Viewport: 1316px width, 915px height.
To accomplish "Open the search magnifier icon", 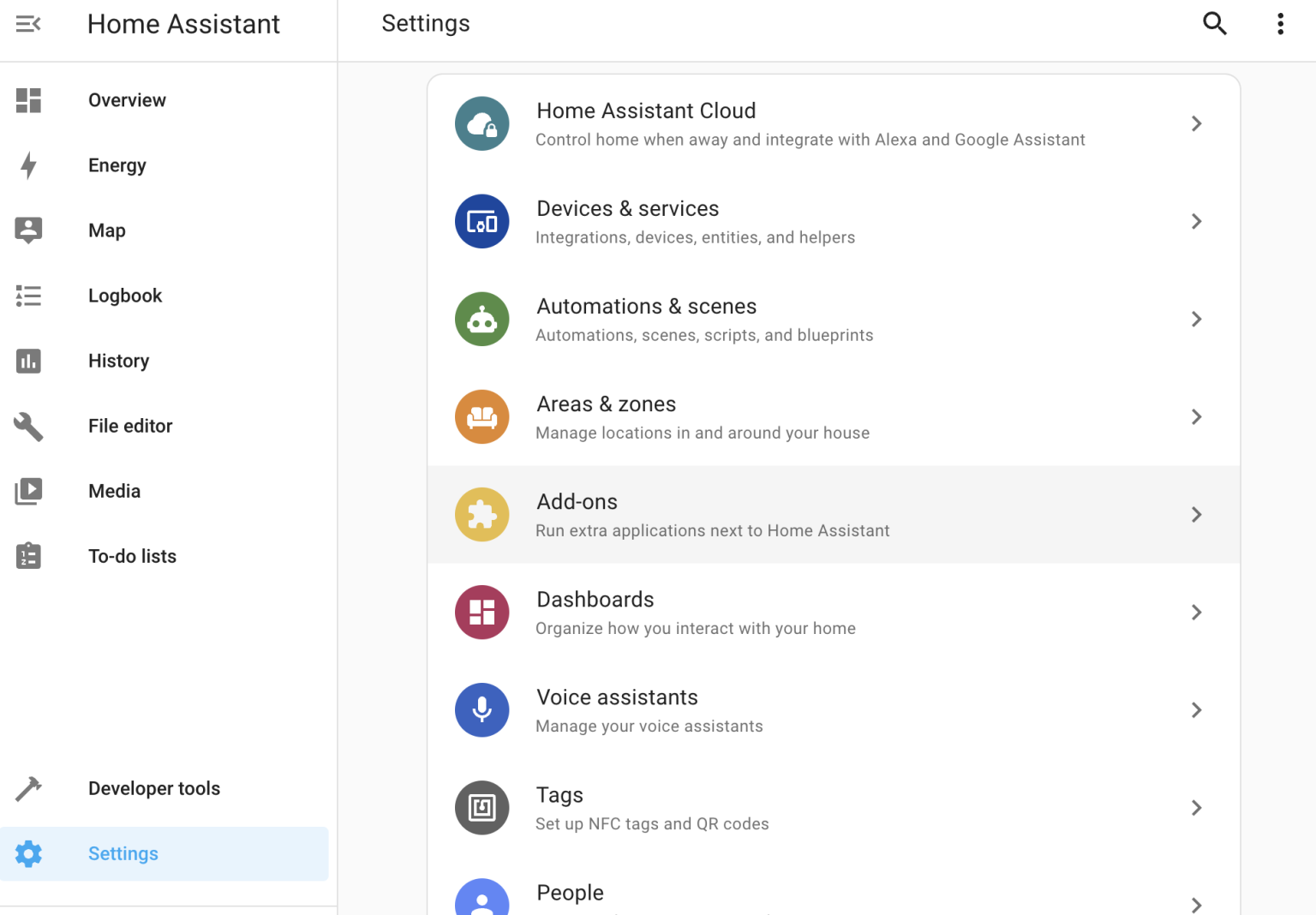I will (1215, 23).
